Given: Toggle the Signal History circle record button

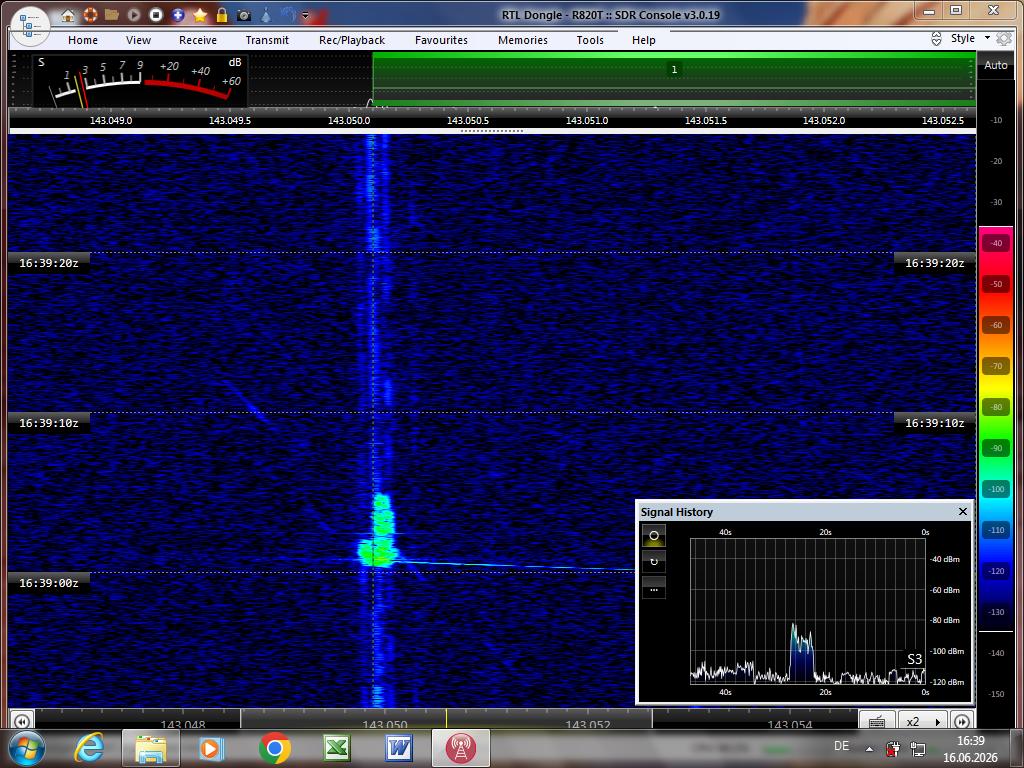Looking at the screenshot, I should [x=654, y=536].
